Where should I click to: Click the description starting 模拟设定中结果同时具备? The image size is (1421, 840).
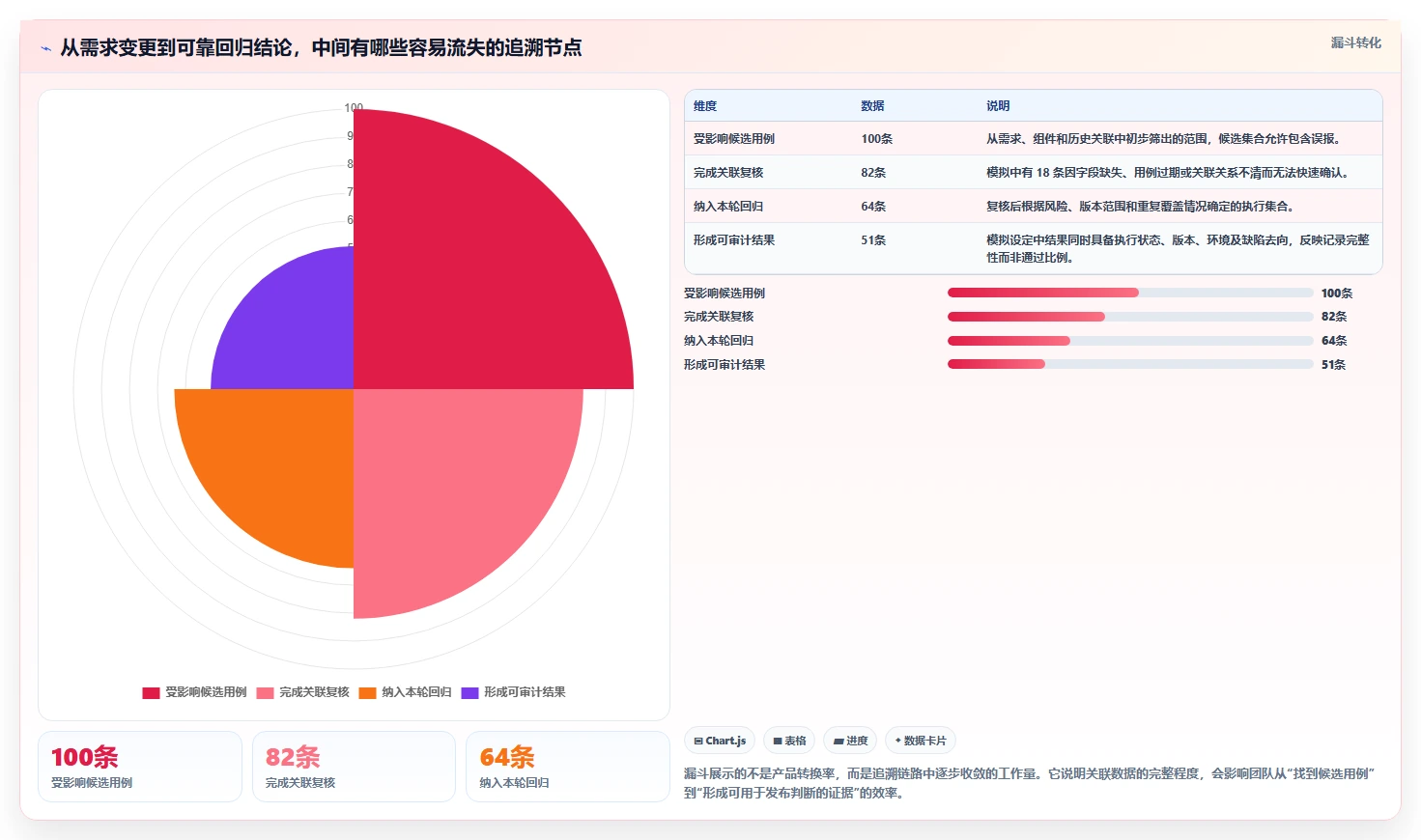(1179, 249)
